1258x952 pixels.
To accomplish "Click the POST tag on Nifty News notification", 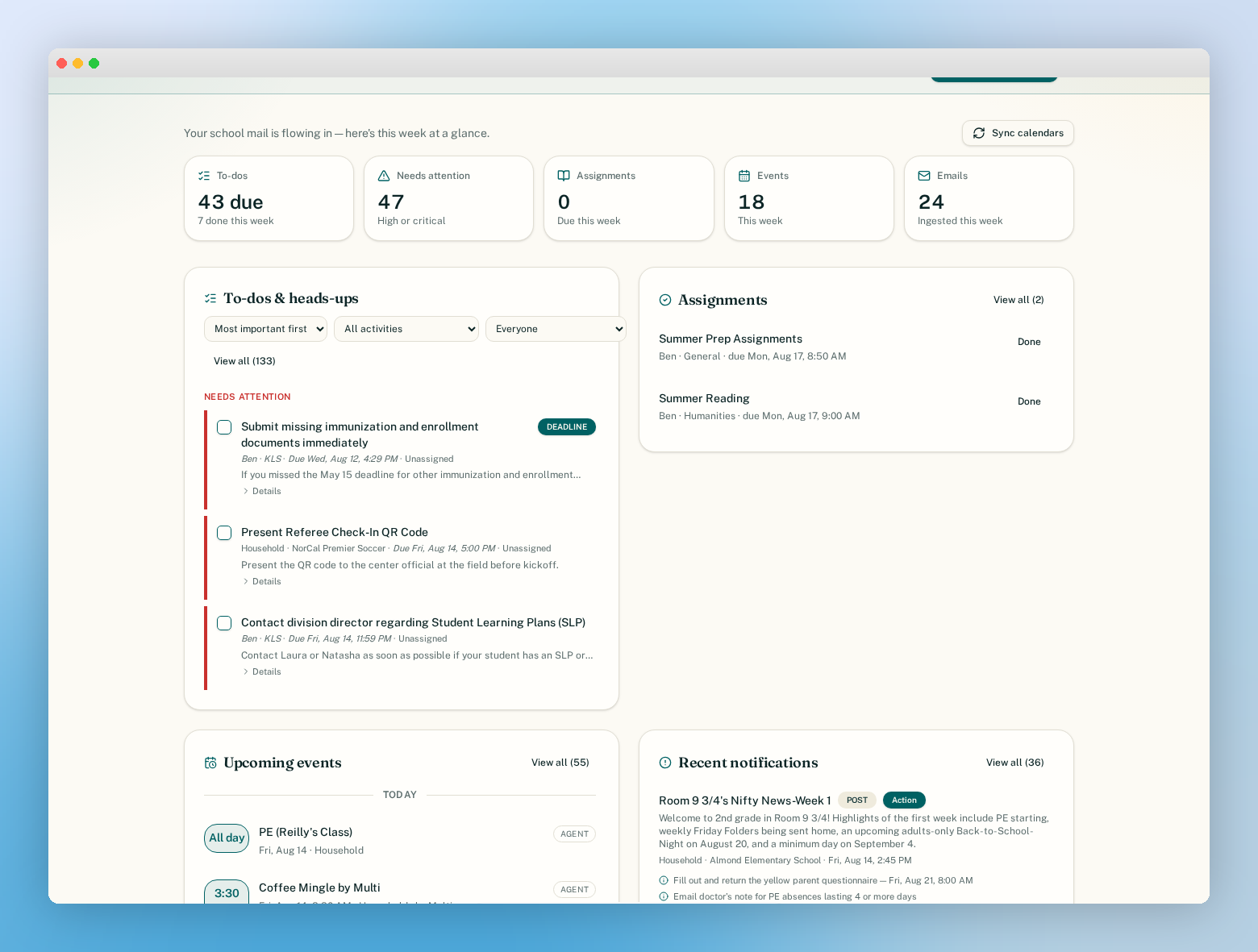I will (x=857, y=800).
